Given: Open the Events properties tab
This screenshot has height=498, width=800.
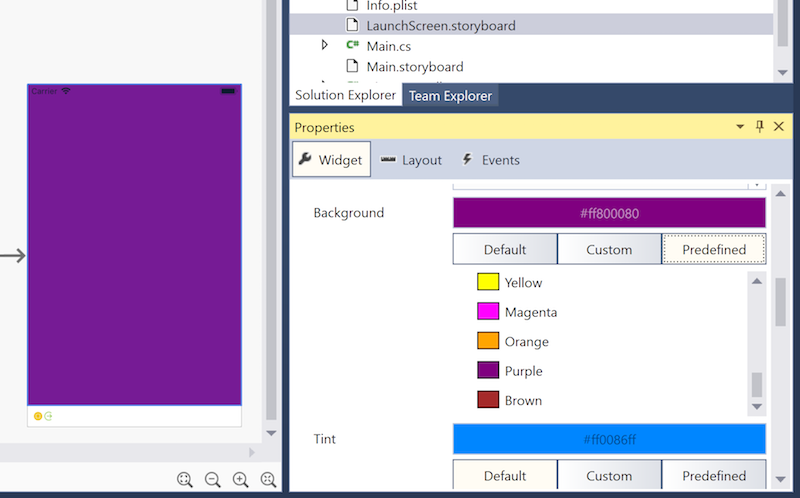Looking at the screenshot, I should (491, 160).
